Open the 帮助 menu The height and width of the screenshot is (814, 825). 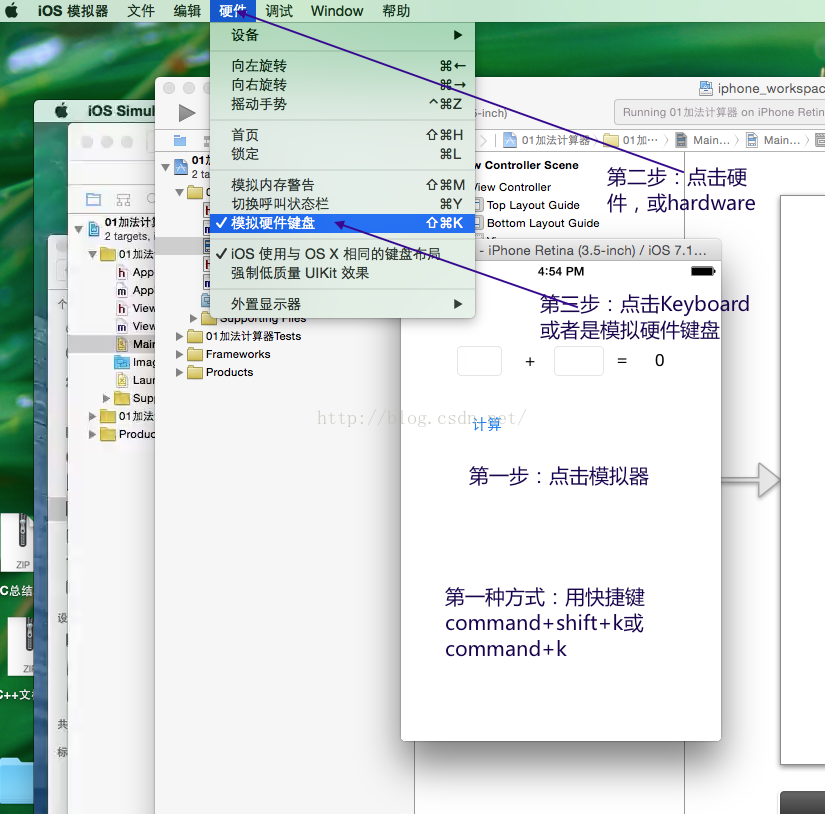396,11
